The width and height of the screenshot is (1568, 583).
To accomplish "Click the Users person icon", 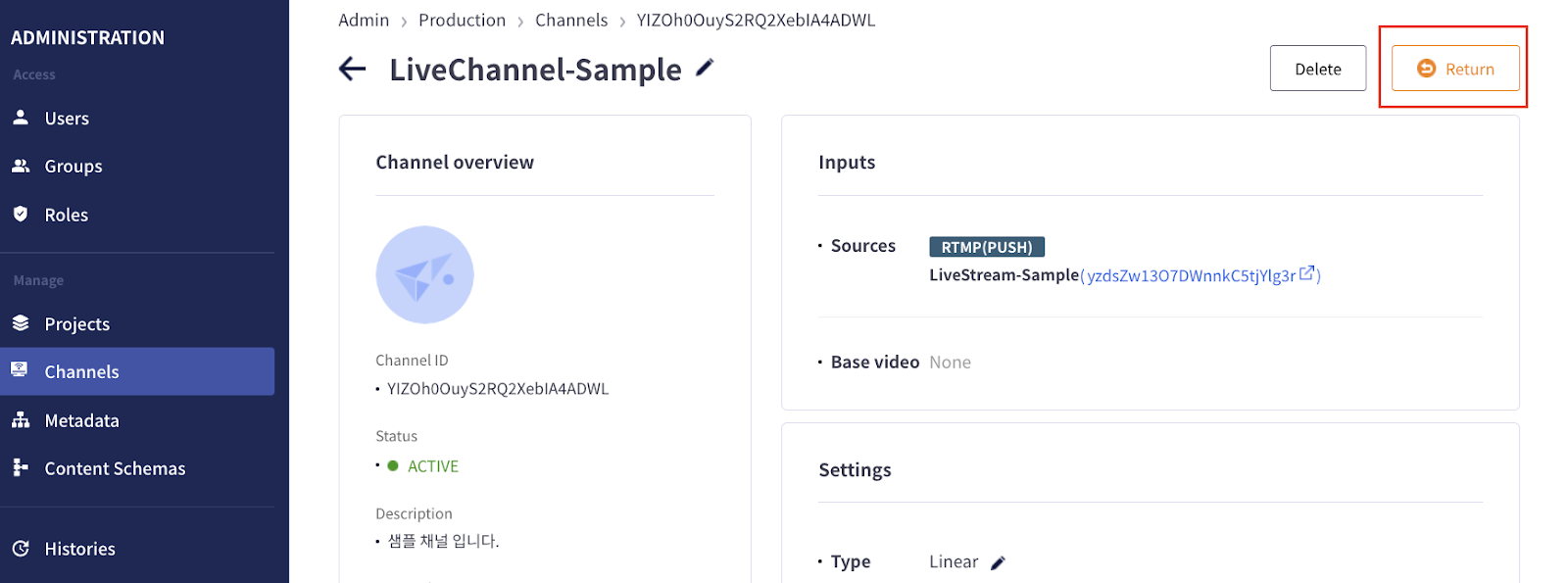I will point(21,118).
